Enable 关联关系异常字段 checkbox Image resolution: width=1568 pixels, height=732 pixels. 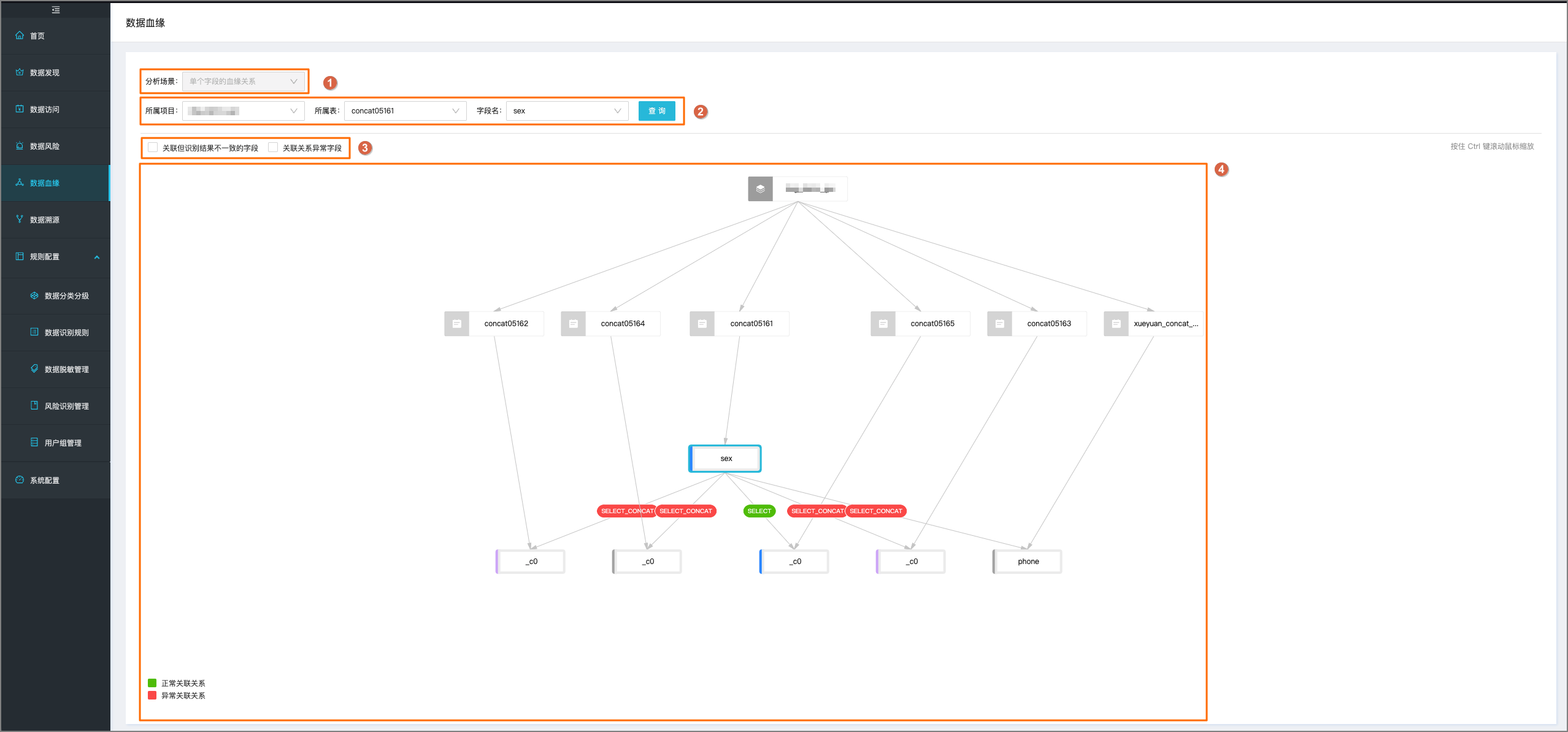tap(274, 148)
